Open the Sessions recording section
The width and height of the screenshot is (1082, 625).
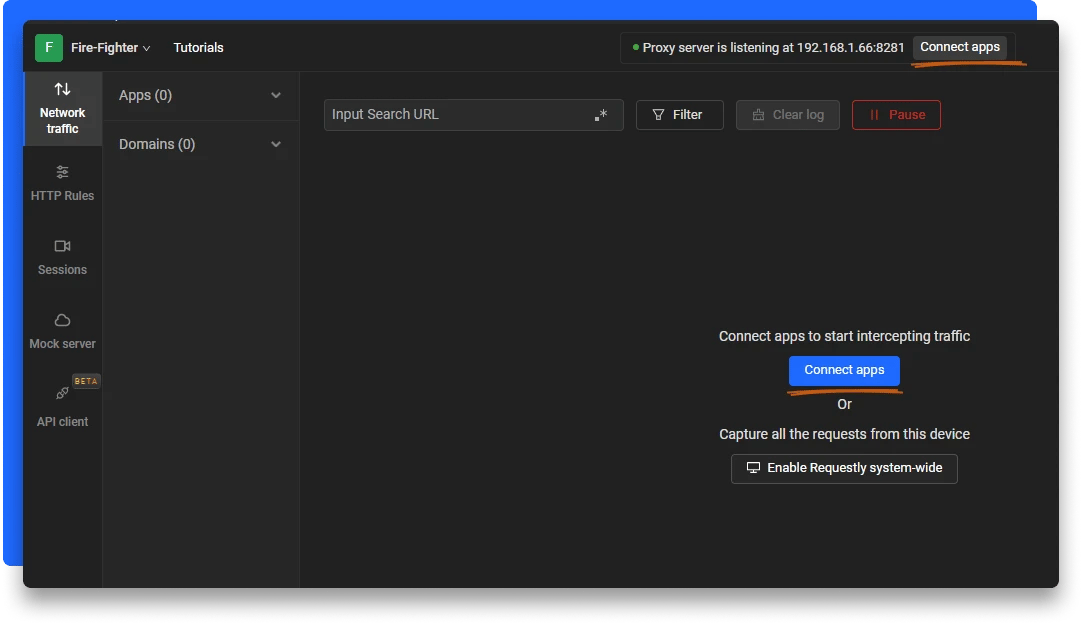[62, 257]
